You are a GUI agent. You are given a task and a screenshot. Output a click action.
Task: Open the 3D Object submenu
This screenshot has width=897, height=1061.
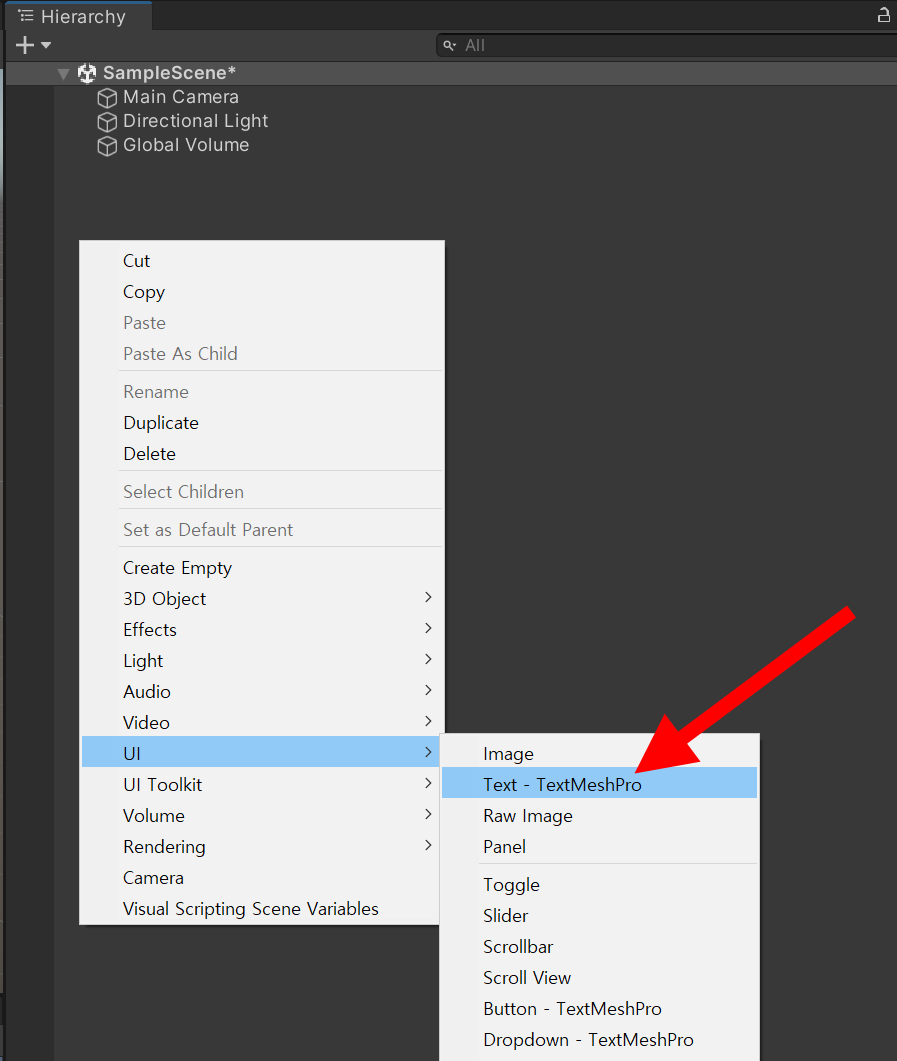pyautogui.click(x=262, y=599)
